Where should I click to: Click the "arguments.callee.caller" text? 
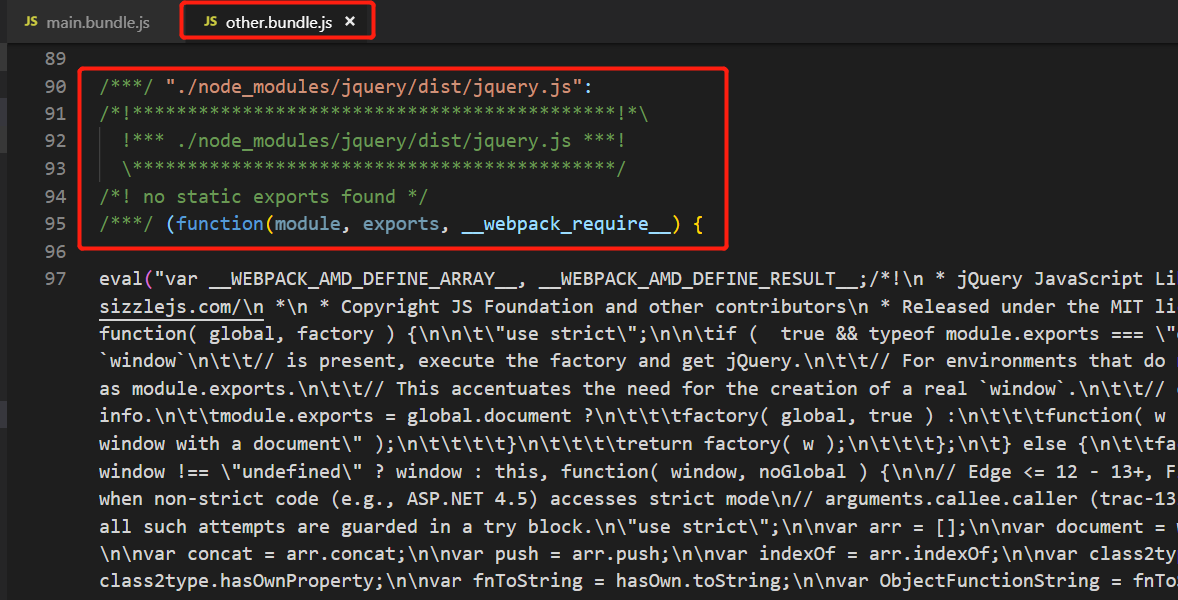click(951, 499)
